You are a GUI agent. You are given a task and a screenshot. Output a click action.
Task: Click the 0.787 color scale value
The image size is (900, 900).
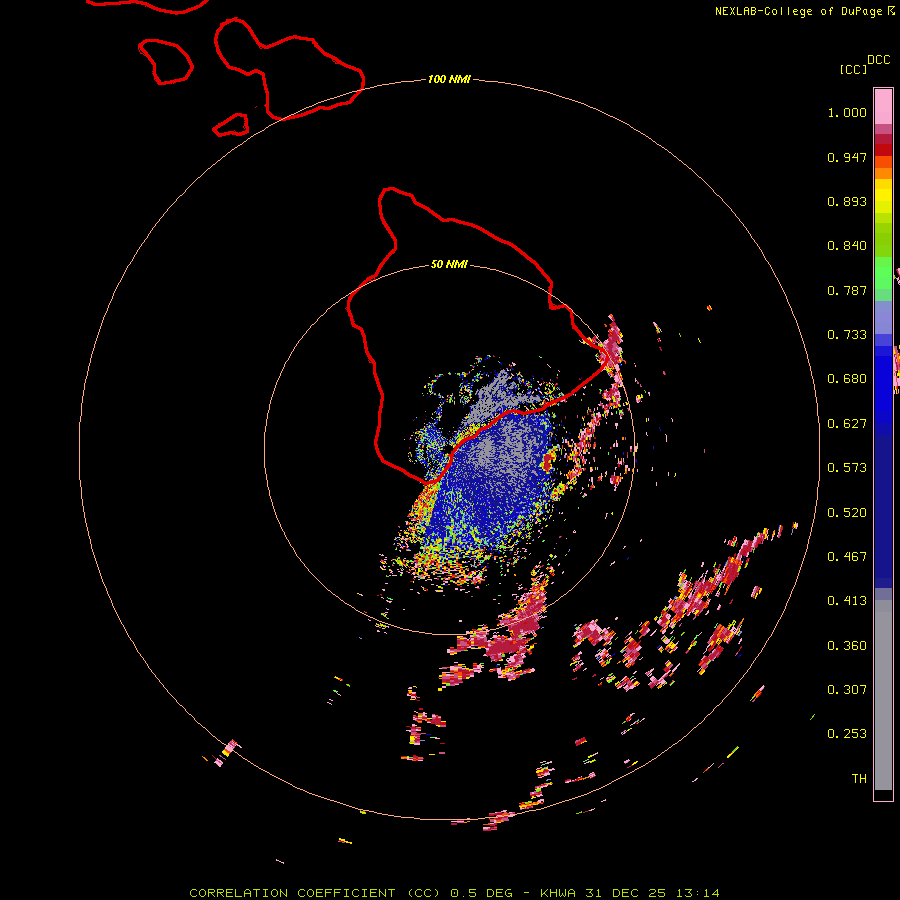(x=847, y=290)
